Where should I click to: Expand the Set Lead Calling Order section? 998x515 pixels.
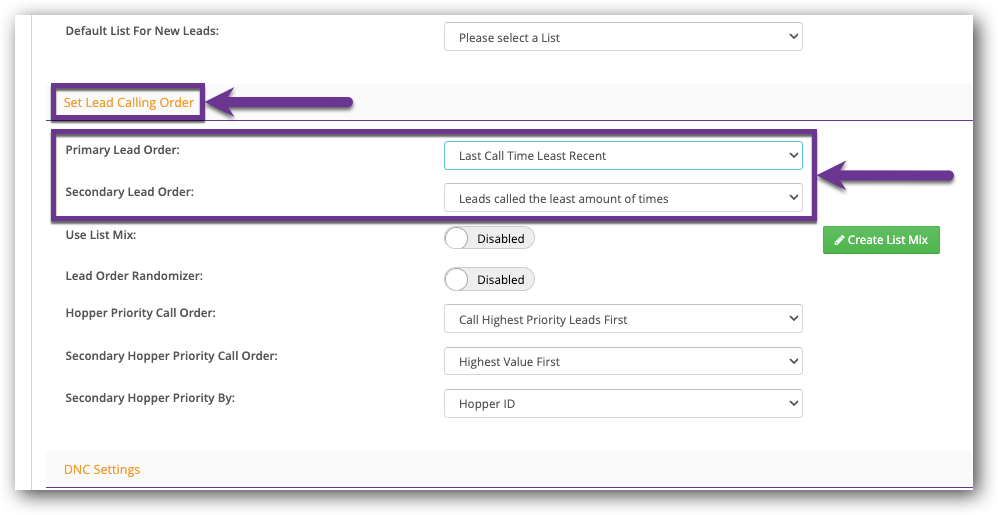pyautogui.click(x=129, y=102)
